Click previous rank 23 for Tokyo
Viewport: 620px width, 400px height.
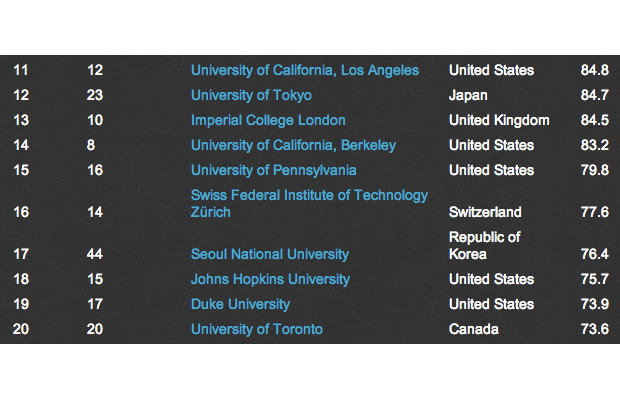[95, 95]
